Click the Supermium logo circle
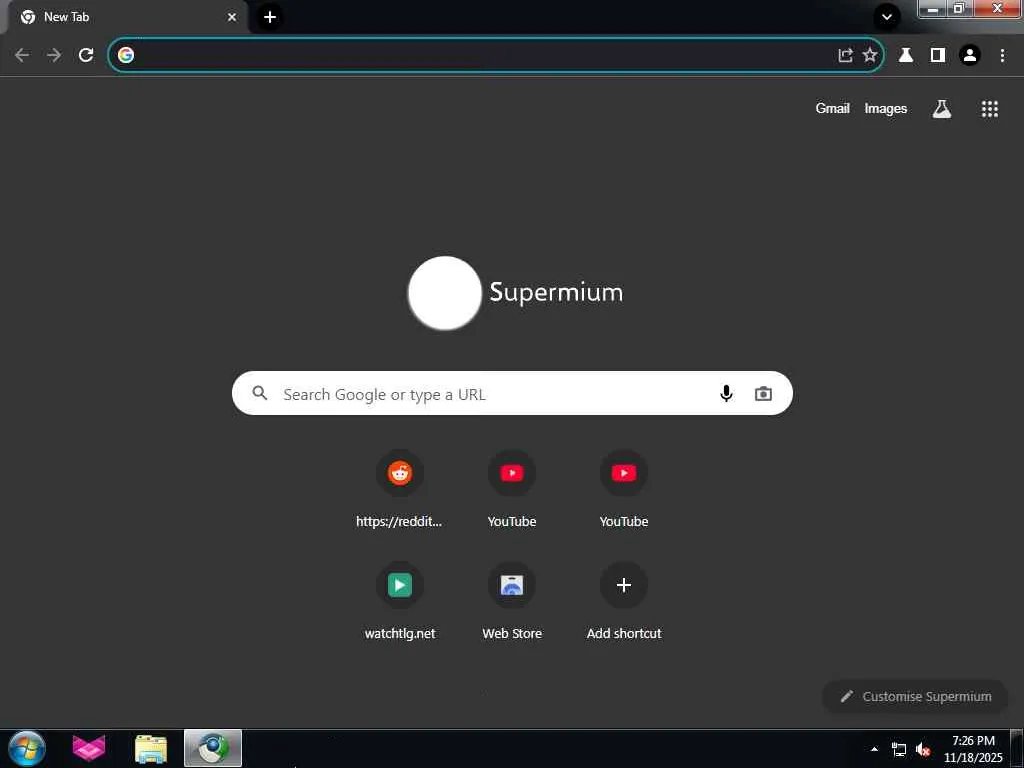The image size is (1024, 768). pos(445,293)
